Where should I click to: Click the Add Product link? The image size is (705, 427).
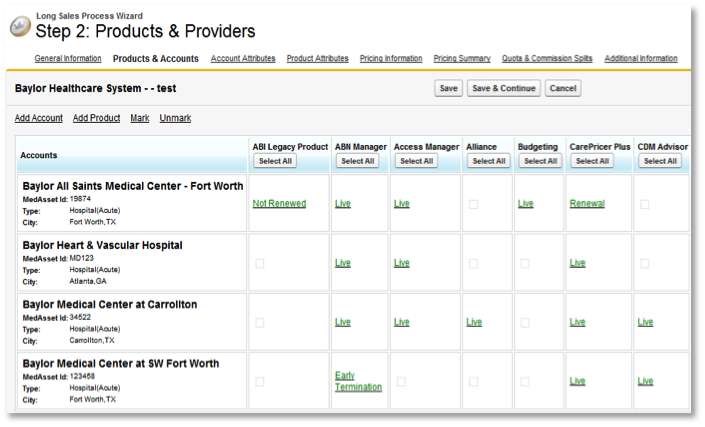tap(96, 118)
